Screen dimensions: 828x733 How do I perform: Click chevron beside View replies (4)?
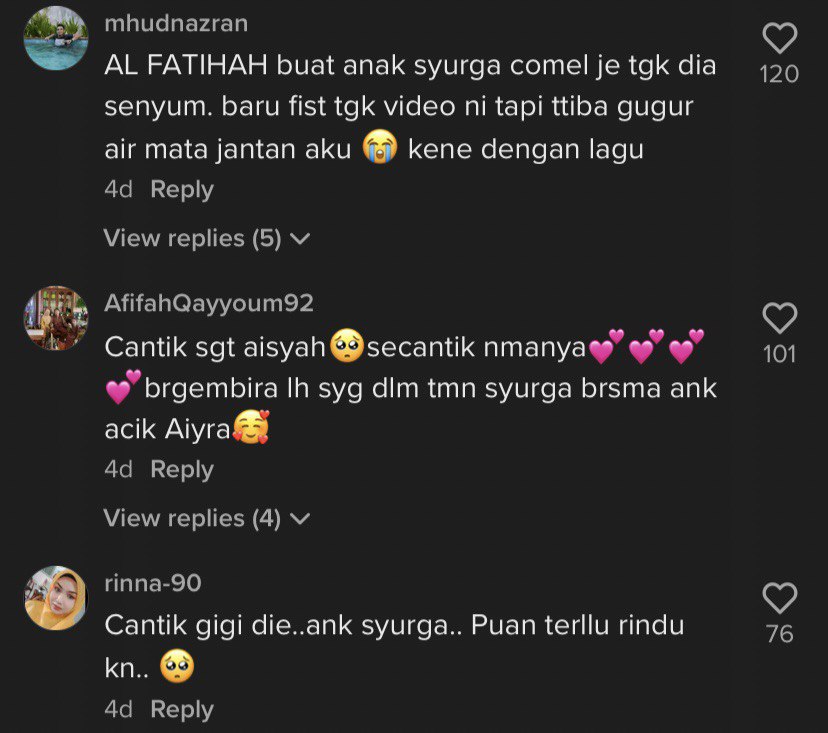[300, 519]
